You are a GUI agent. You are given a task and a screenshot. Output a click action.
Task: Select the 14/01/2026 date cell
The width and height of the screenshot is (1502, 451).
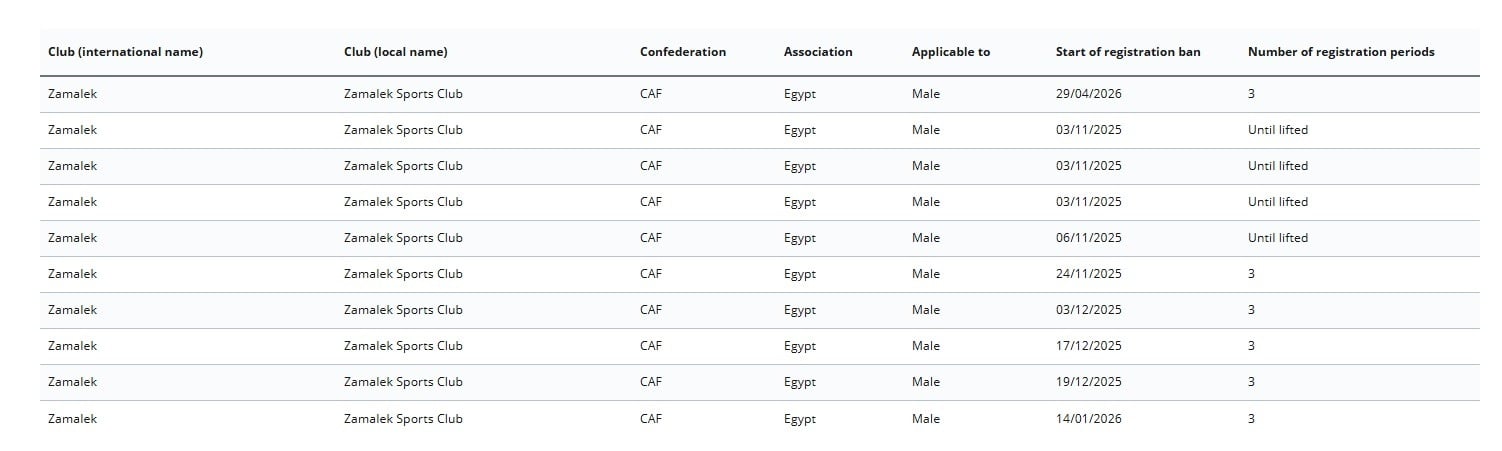[x=1089, y=419]
